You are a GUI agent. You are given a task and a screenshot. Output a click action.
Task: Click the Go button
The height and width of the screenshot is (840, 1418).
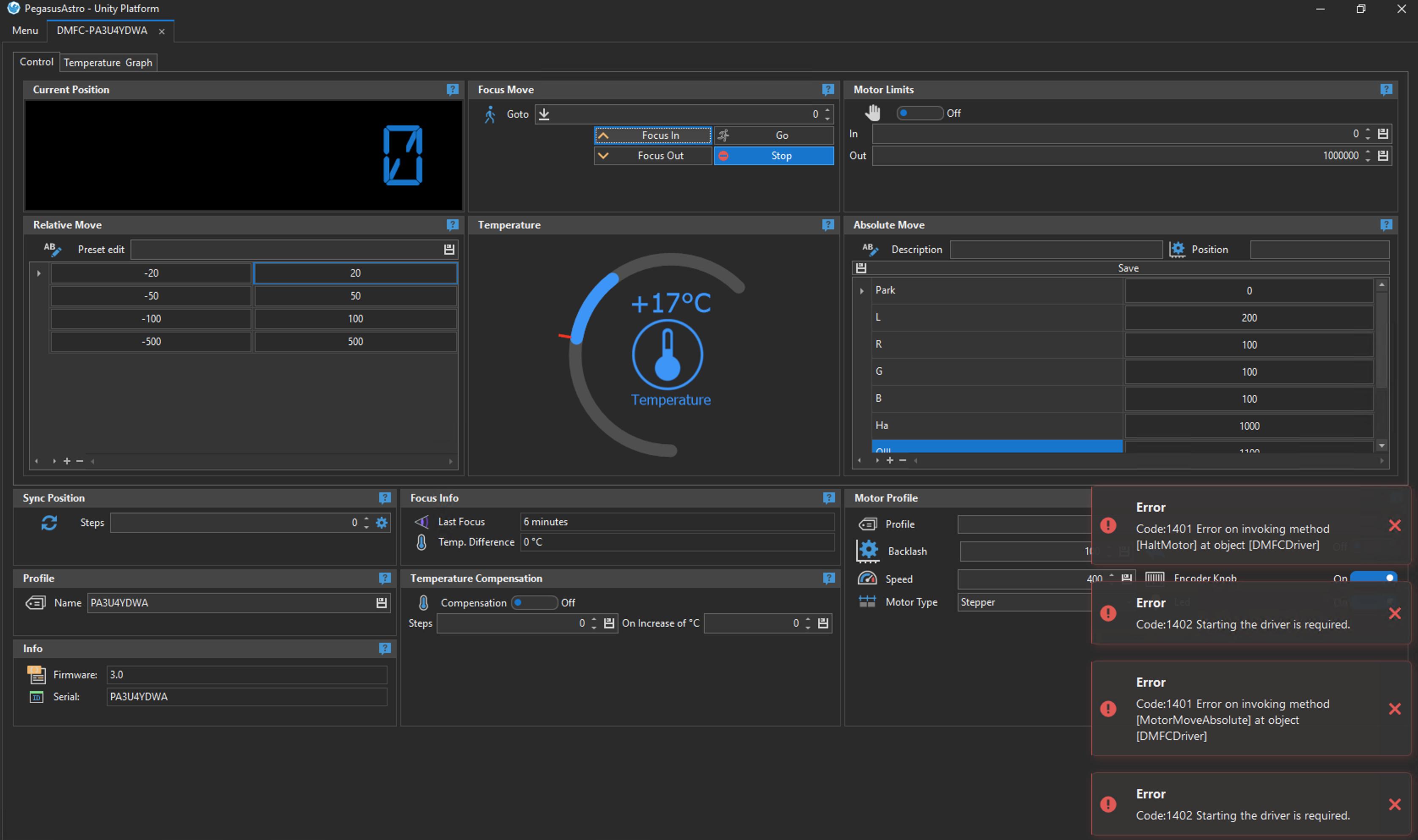point(773,135)
